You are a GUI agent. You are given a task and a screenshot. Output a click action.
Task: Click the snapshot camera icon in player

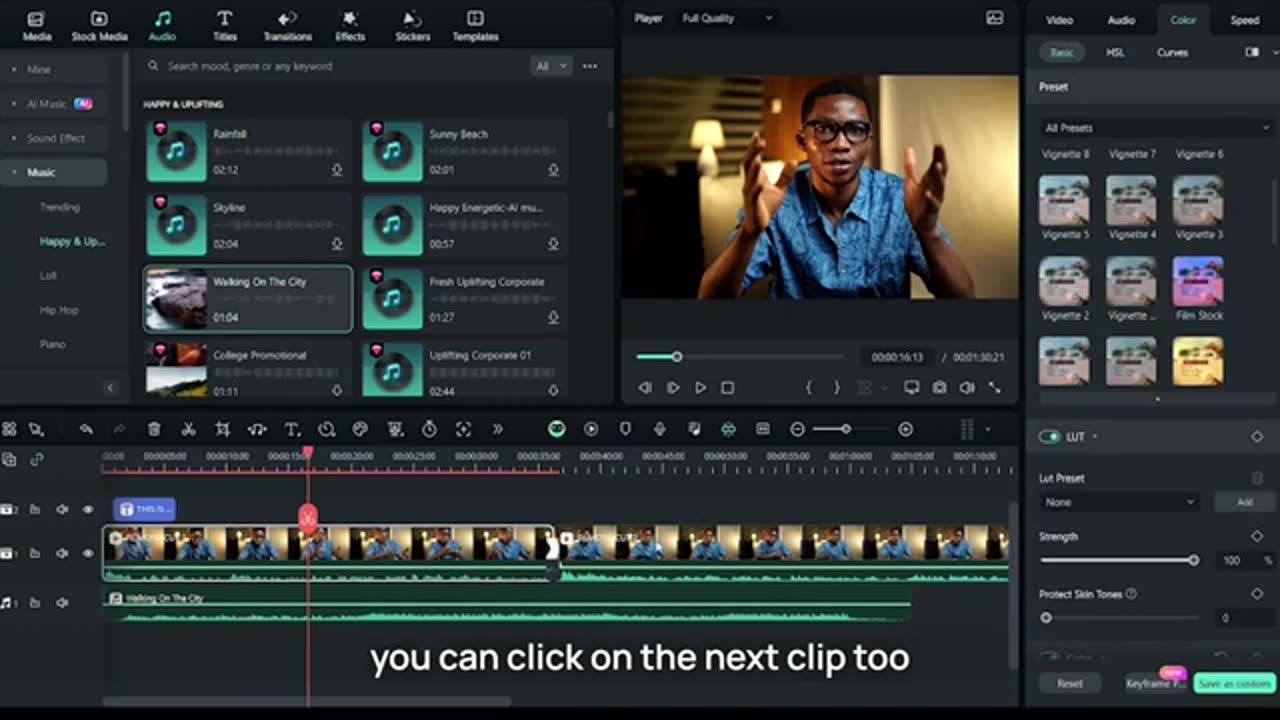tap(939, 387)
